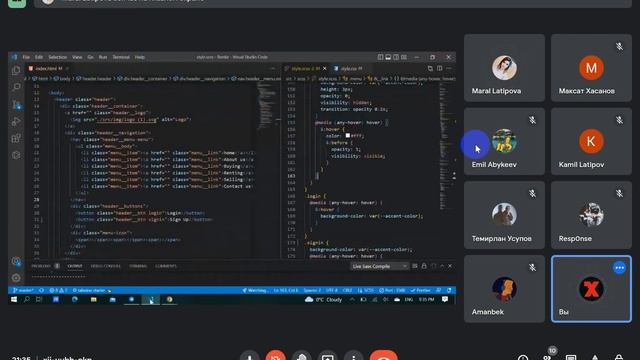Select Kamil Latipov participant tile
Screen dimensions: 640x360
coord(591,142)
